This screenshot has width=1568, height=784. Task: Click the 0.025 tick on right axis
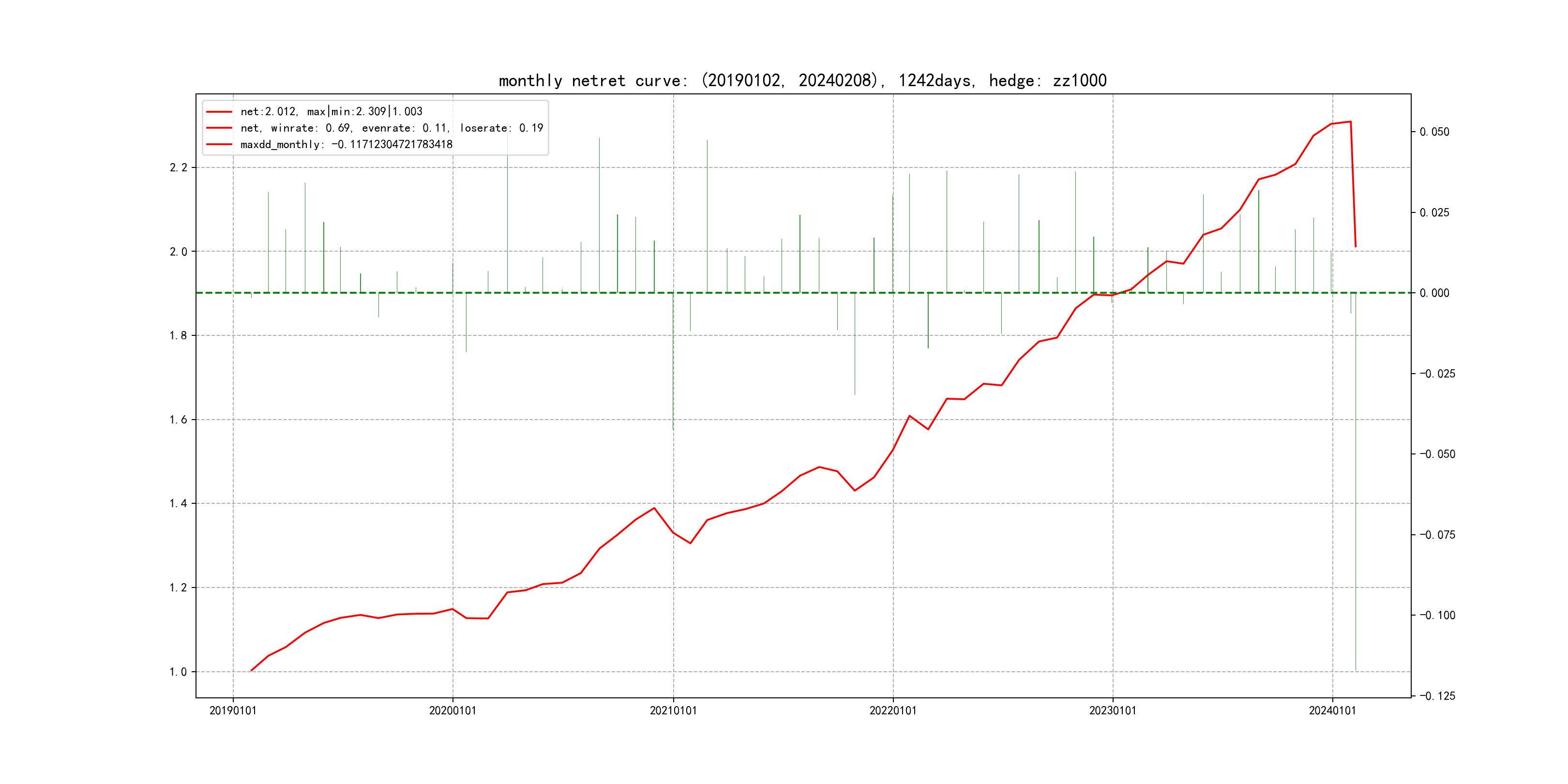(1434, 212)
